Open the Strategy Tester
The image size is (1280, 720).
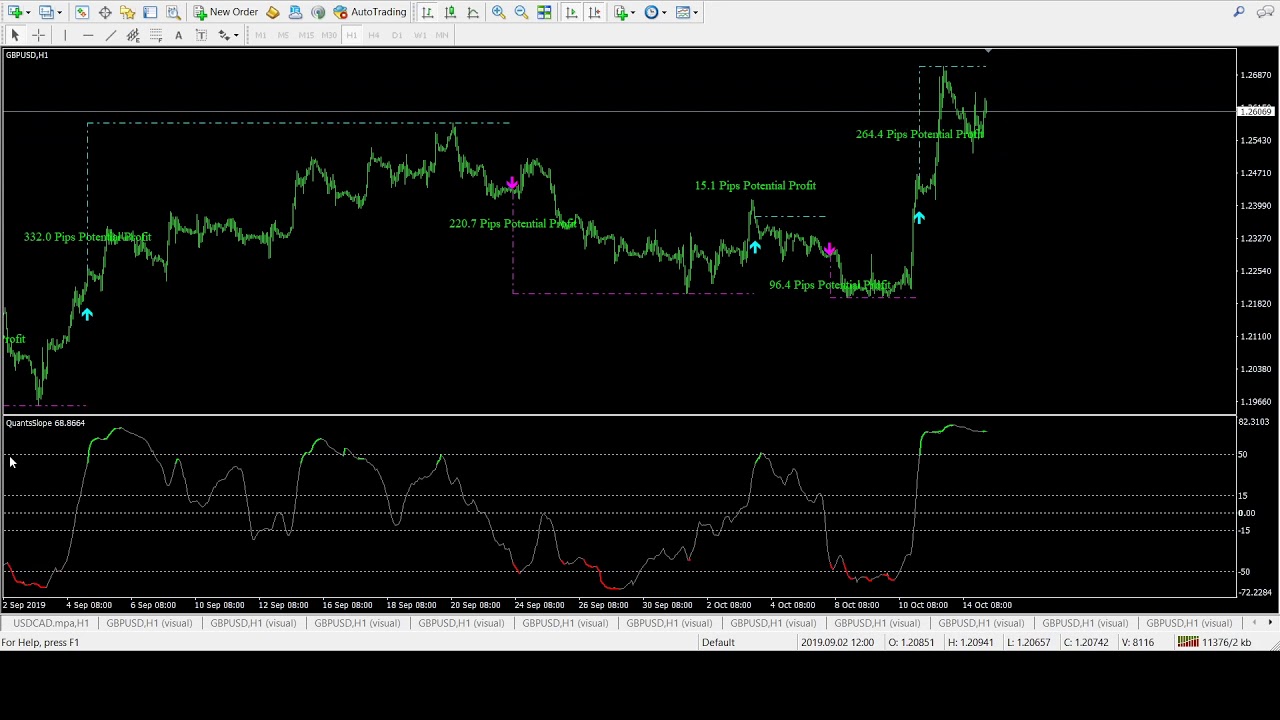173,12
